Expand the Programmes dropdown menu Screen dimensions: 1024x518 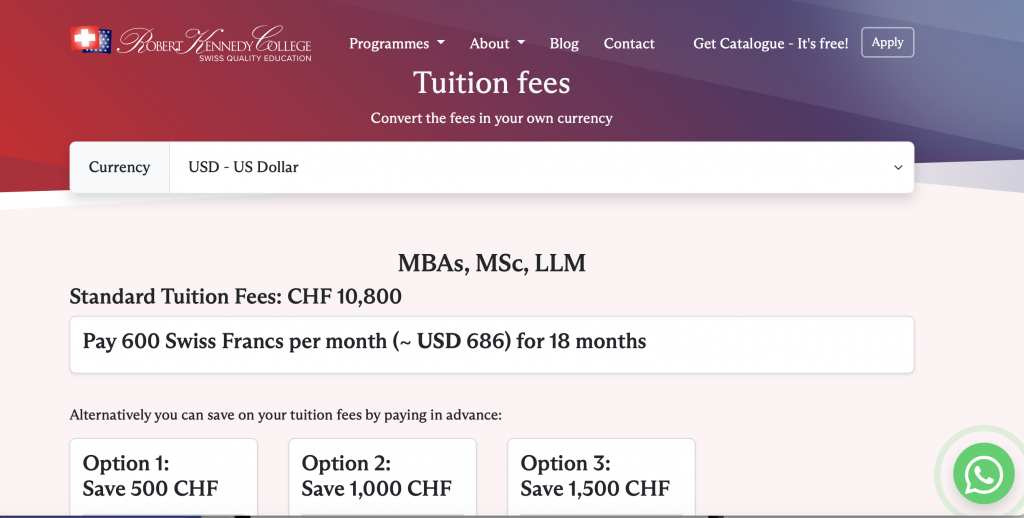click(x=397, y=43)
